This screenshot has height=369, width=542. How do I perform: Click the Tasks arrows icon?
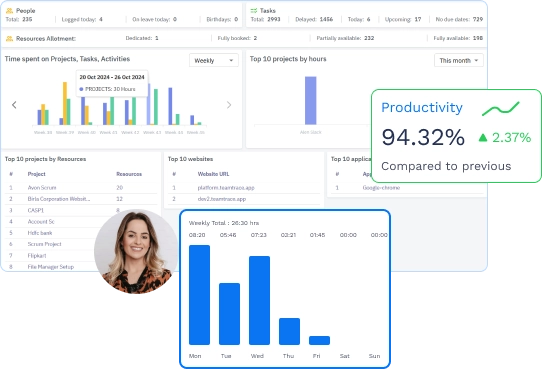(254, 11)
